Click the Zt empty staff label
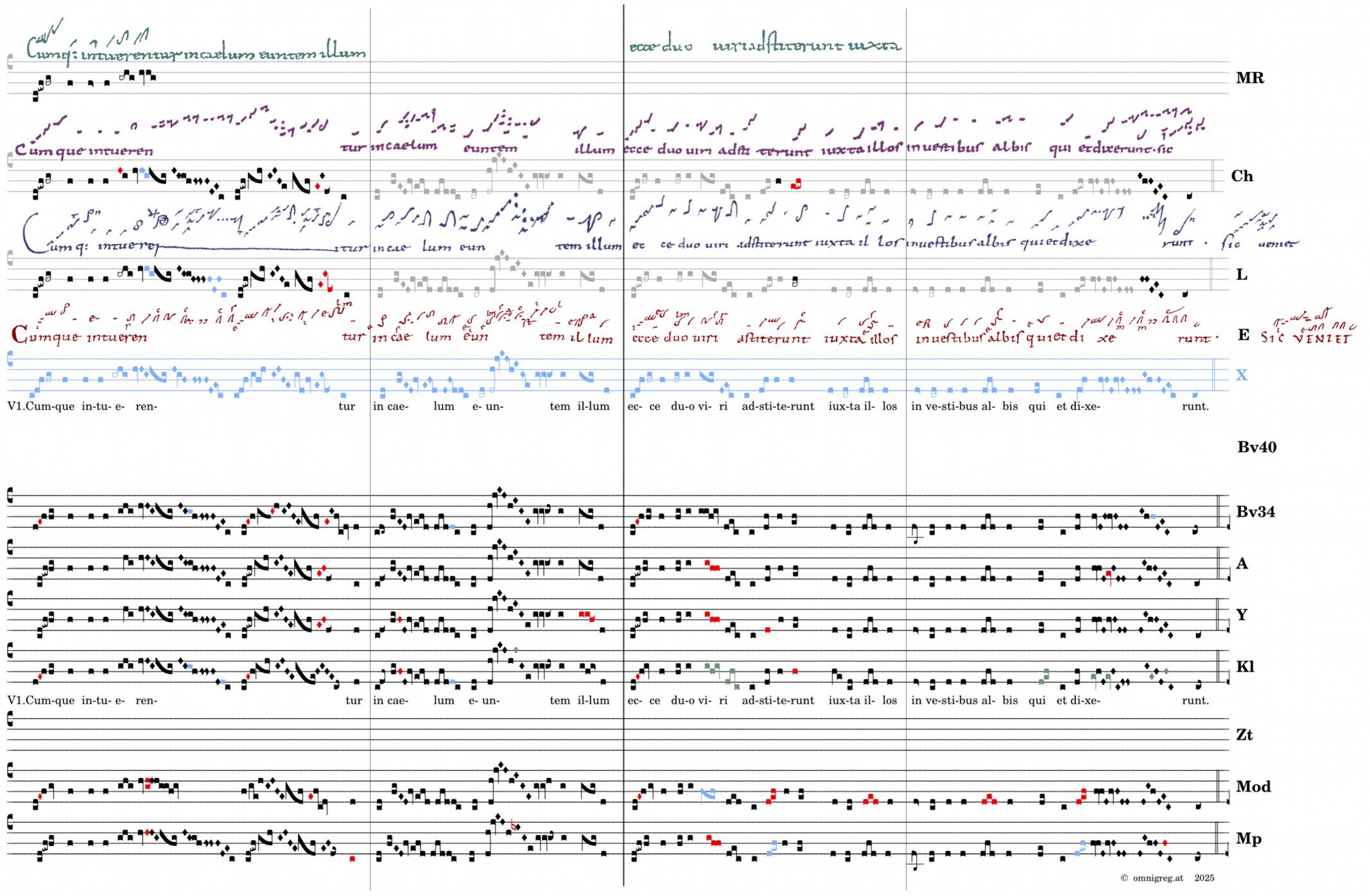Screen dimensions: 1370x896 coord(1244,735)
